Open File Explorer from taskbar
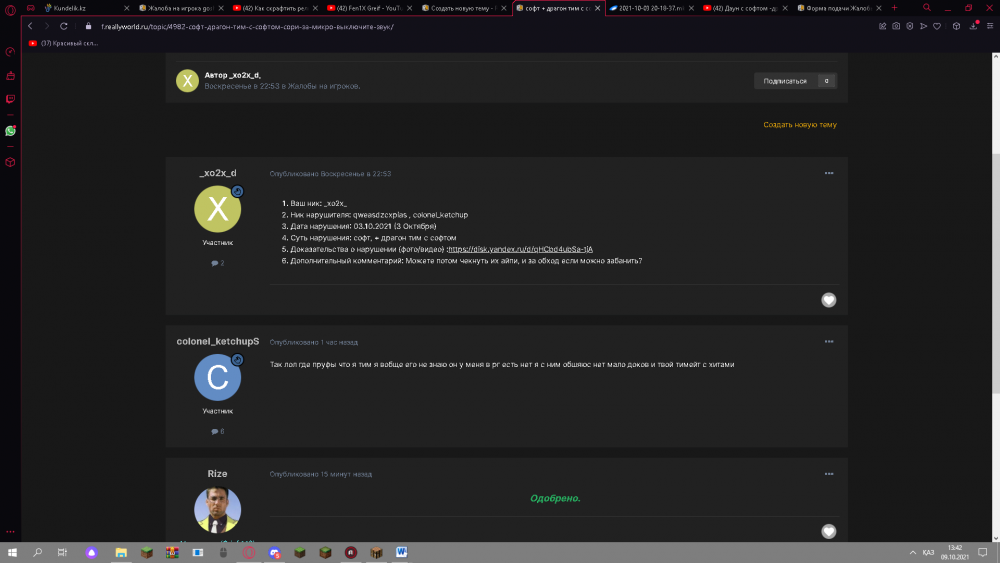The width and height of the screenshot is (1000, 563). (x=121, y=552)
